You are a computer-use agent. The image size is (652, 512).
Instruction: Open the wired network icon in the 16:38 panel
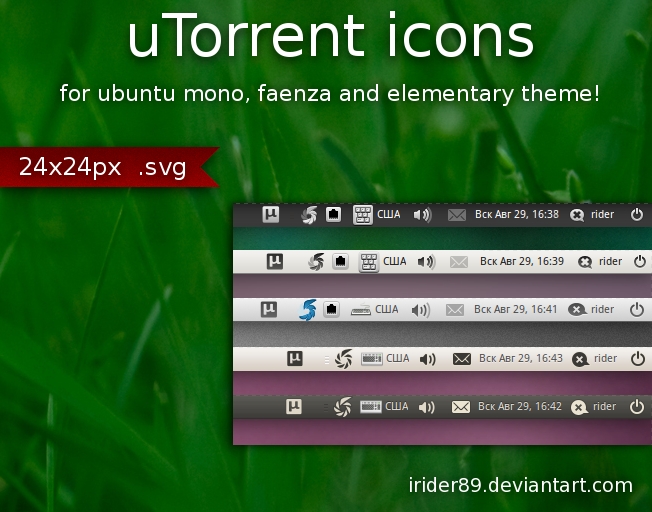(x=333, y=215)
